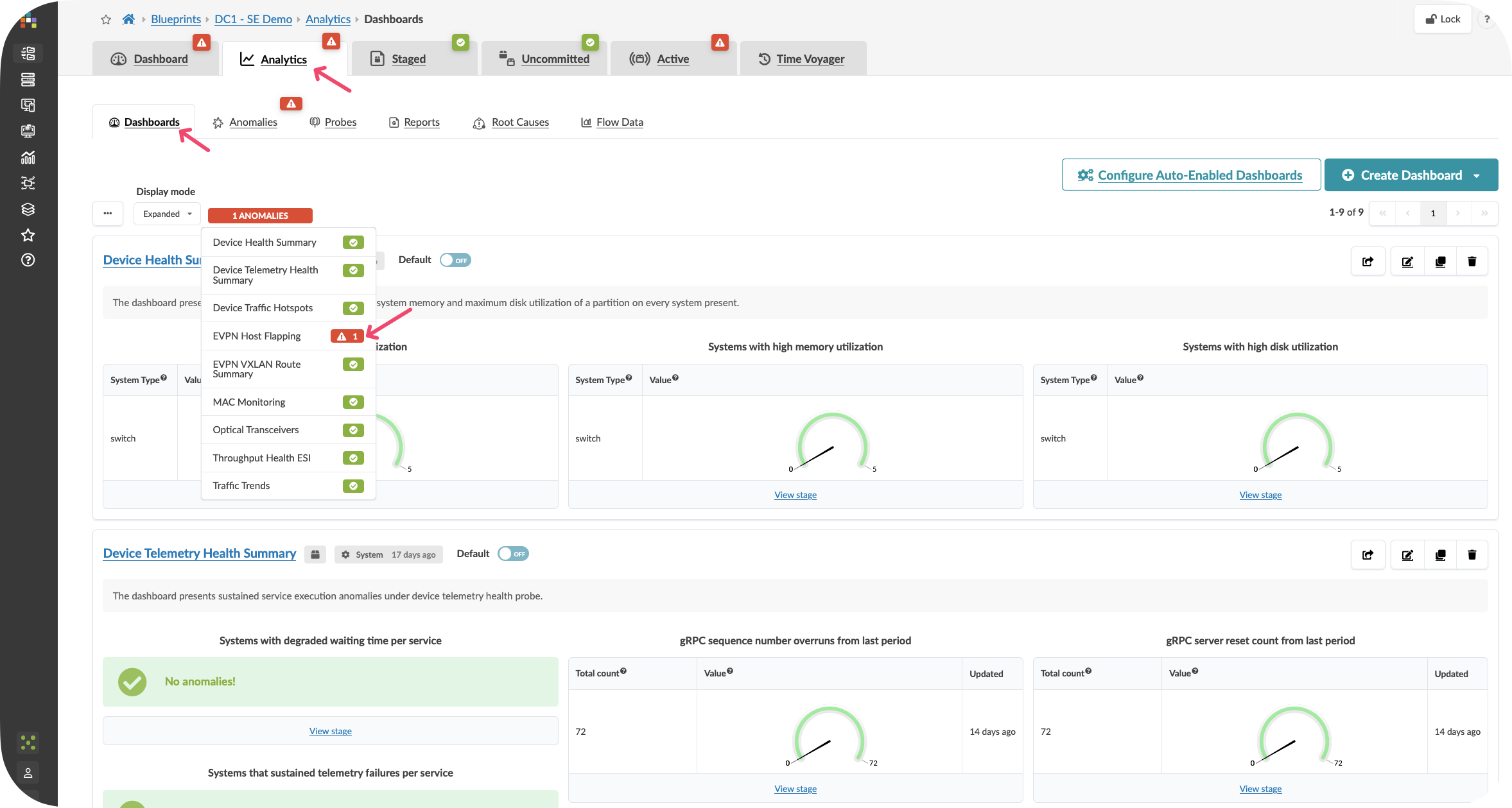
Task: Export the Device Telemetry Health Summary dashboard
Action: pyautogui.click(x=1368, y=554)
